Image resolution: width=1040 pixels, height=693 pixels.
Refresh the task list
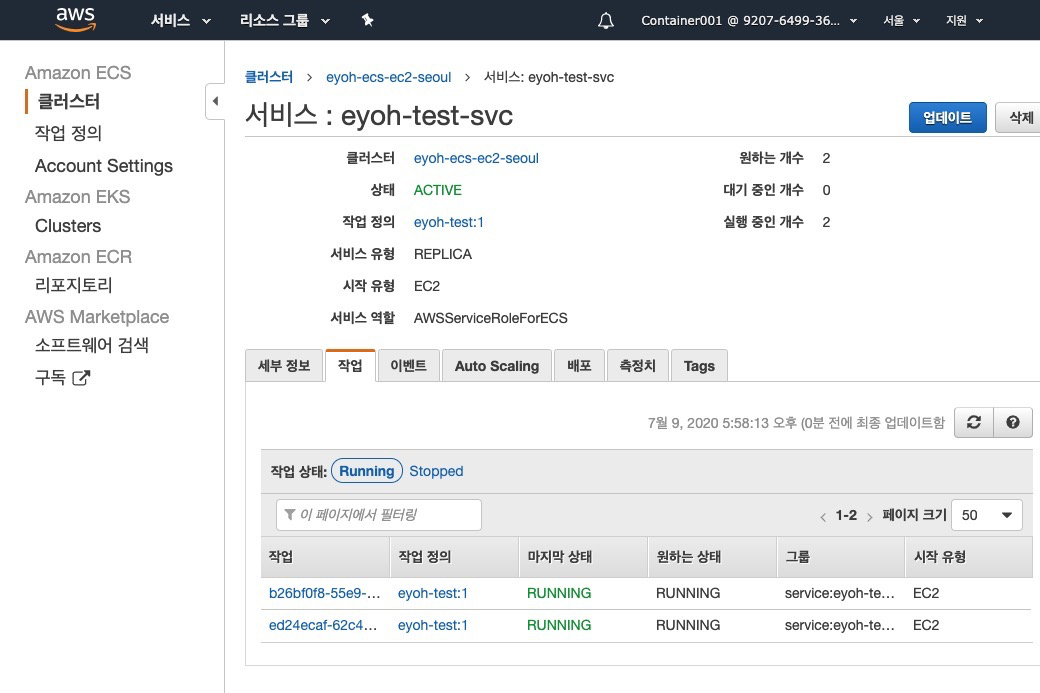(x=974, y=422)
